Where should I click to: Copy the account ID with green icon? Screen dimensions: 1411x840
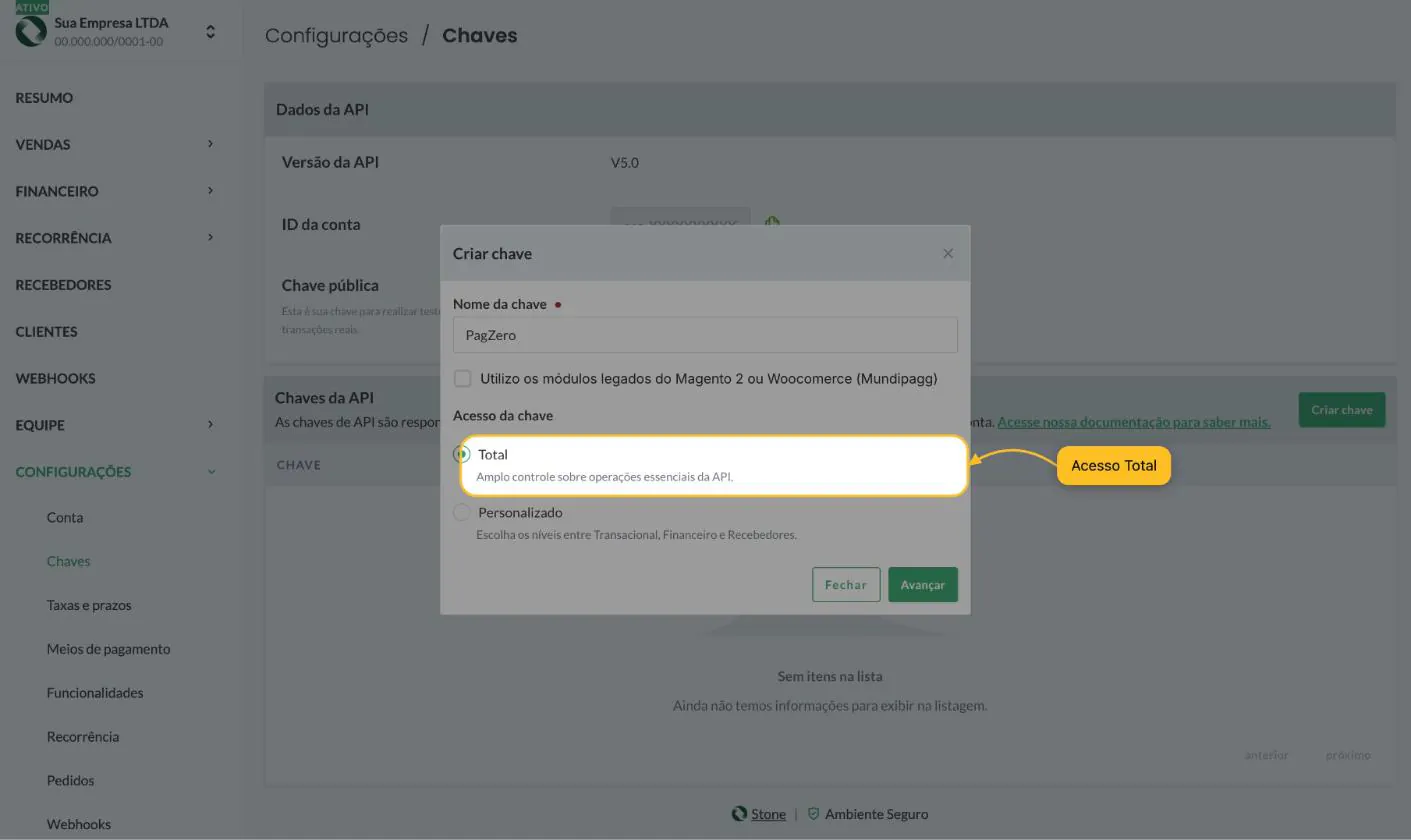pos(772,223)
